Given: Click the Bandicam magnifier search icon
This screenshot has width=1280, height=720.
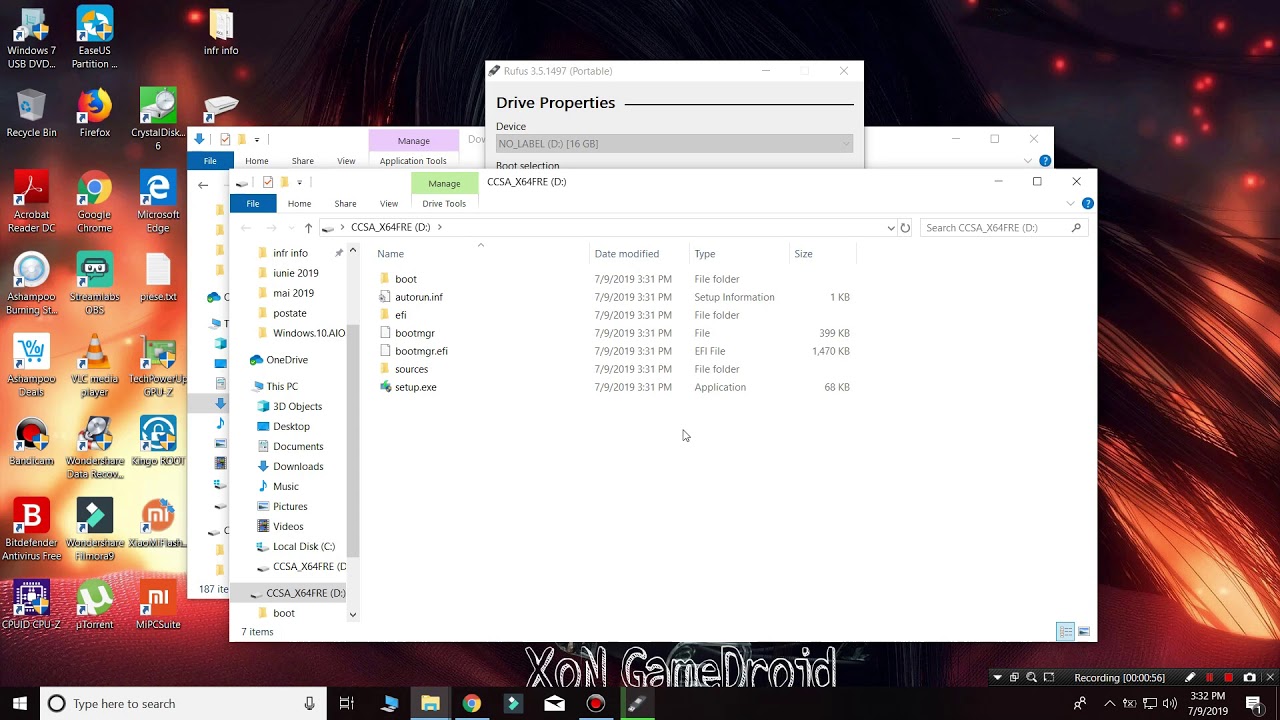Looking at the screenshot, I should (1031, 677).
